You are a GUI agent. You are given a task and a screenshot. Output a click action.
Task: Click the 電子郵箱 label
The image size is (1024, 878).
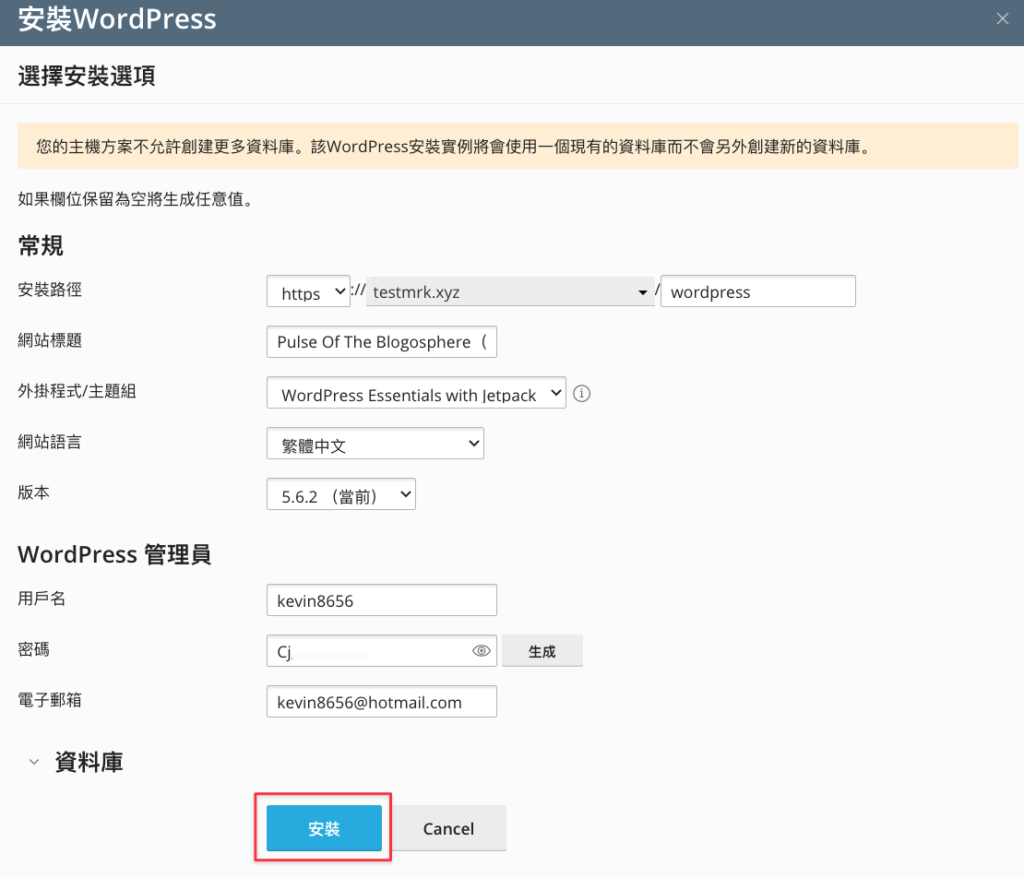50,700
